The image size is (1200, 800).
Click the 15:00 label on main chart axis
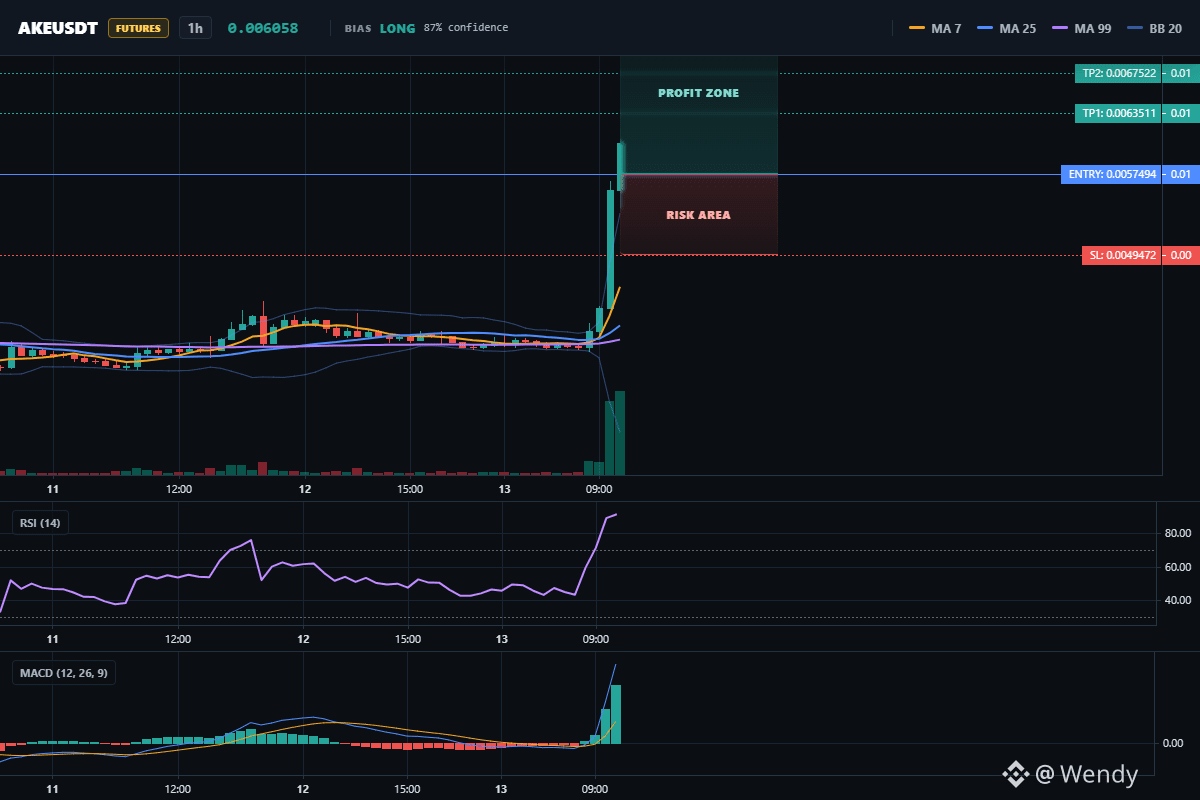[x=409, y=489]
